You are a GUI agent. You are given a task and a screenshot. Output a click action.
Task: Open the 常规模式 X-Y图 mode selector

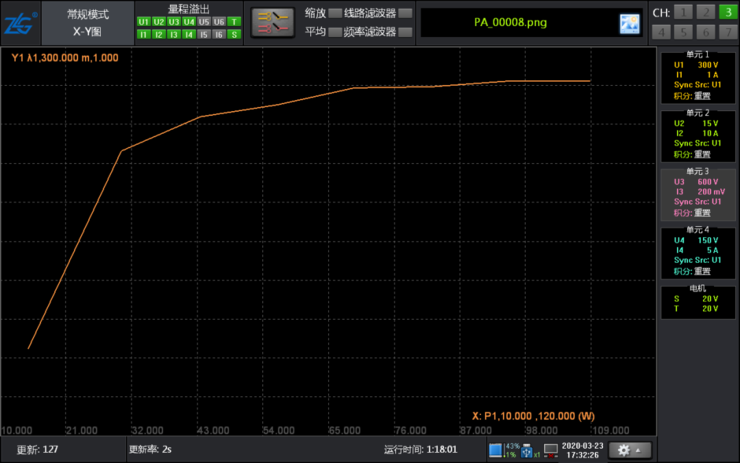click(88, 23)
